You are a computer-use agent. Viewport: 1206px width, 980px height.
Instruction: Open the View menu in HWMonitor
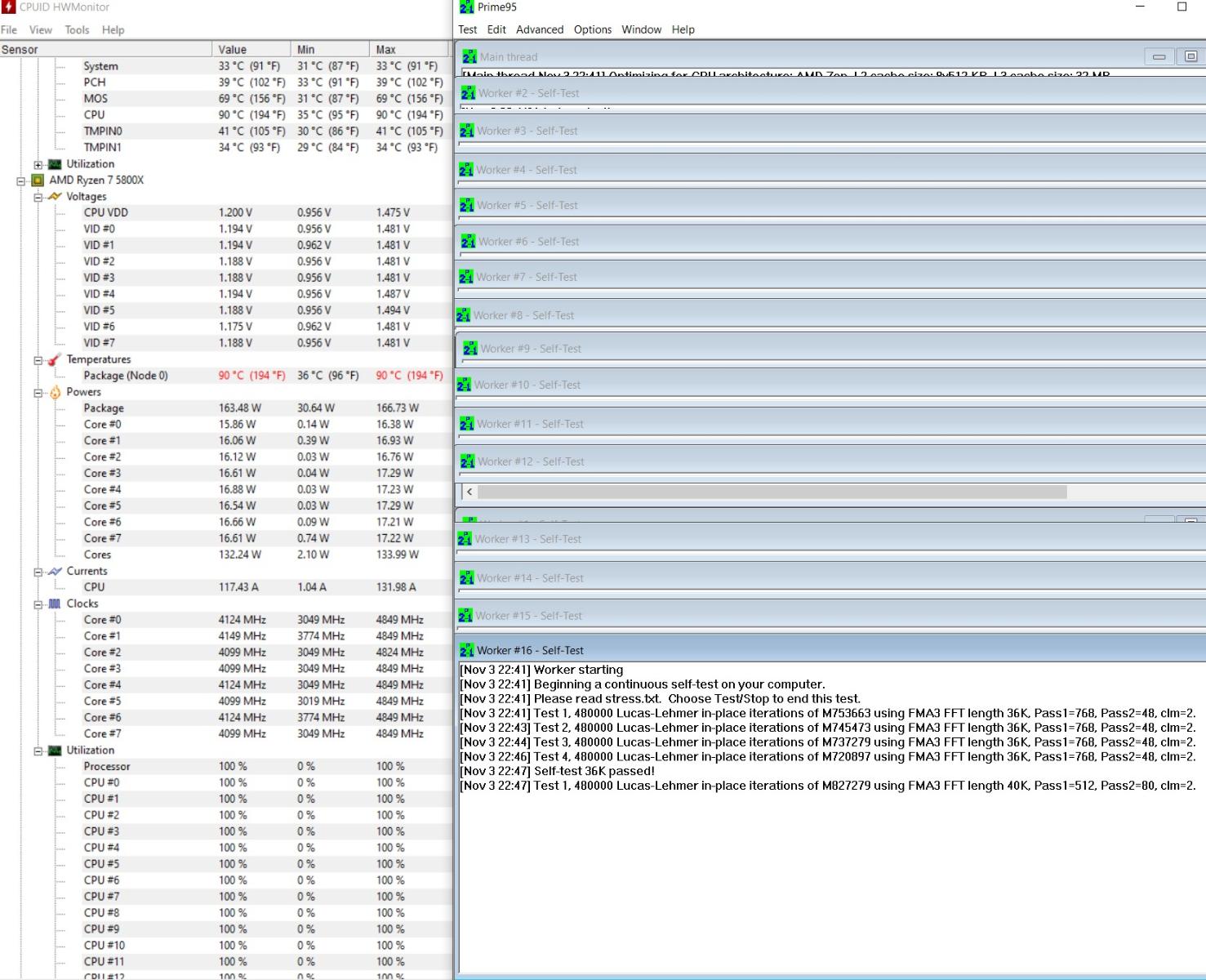[41, 29]
